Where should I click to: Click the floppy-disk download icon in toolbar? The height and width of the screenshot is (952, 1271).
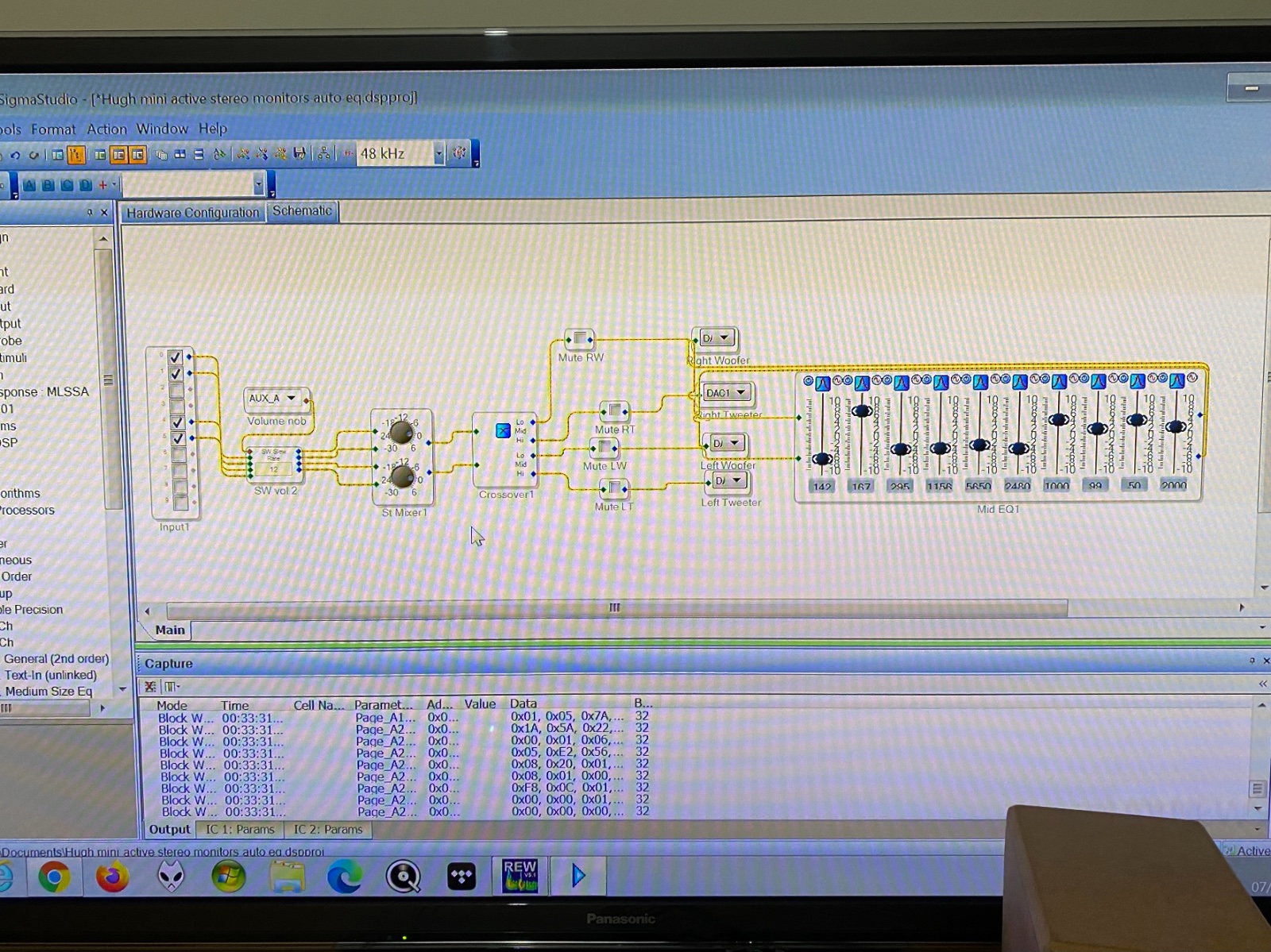[x=299, y=153]
